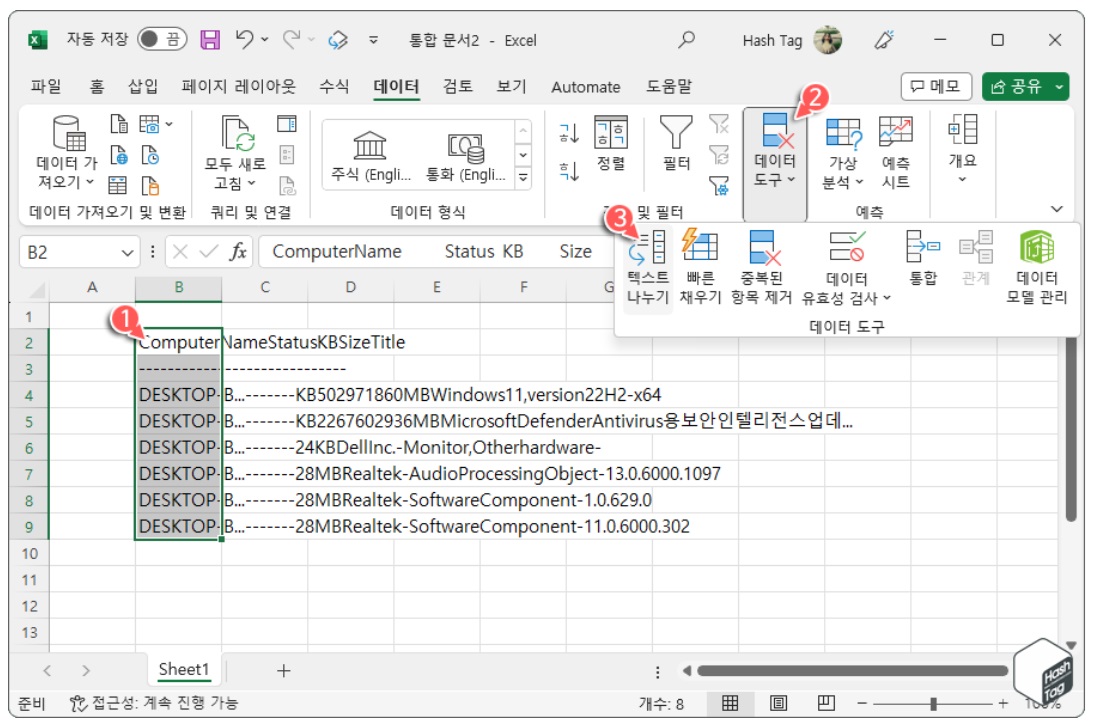Open the Sort (정렬) dialog
The height and width of the screenshot is (725, 1093).
point(611,144)
